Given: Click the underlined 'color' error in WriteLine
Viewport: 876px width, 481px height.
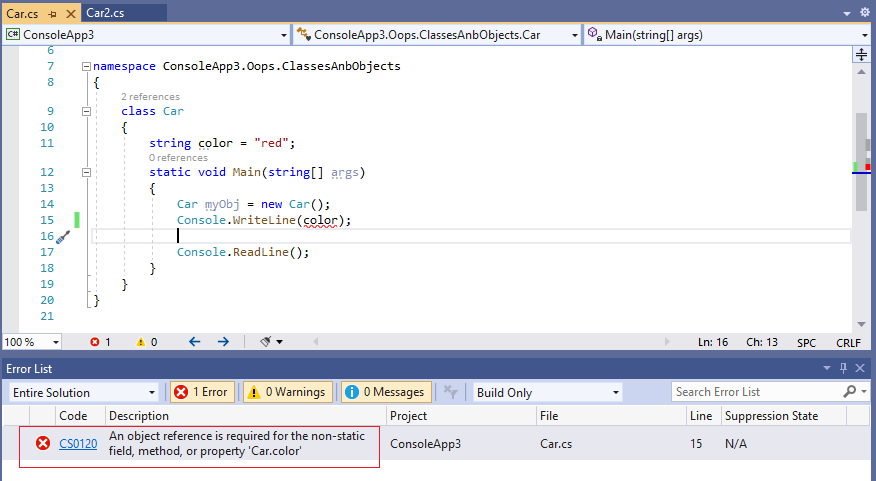Looking at the screenshot, I should 320,221.
